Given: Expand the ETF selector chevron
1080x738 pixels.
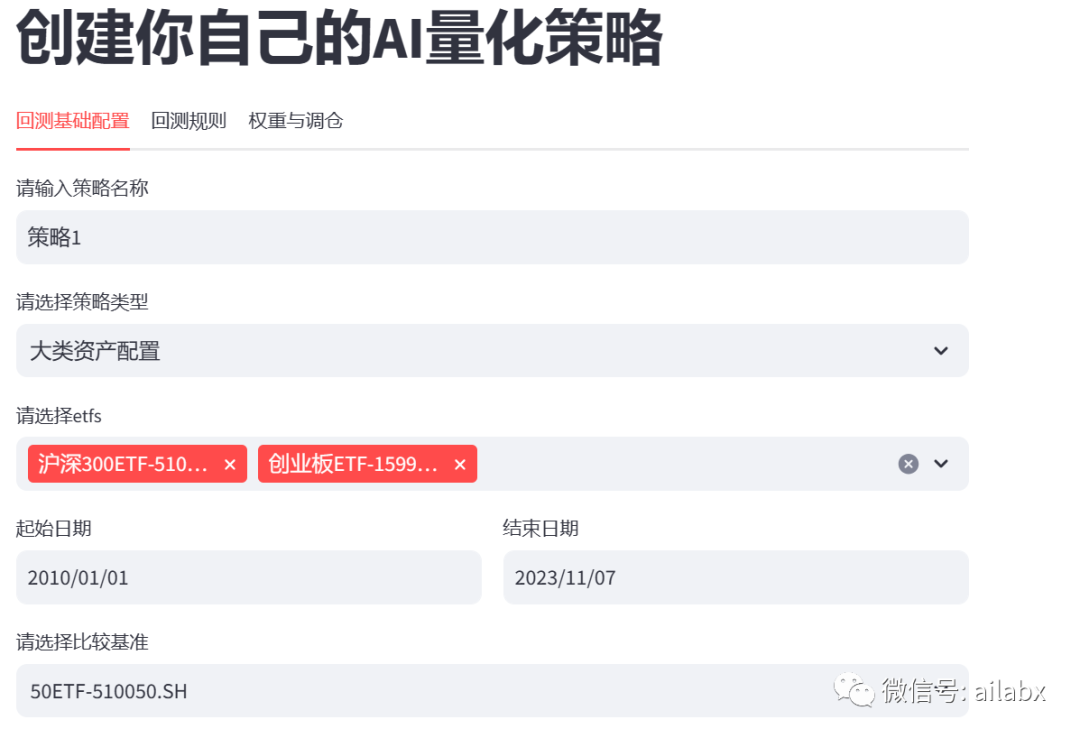Looking at the screenshot, I should 940,463.
